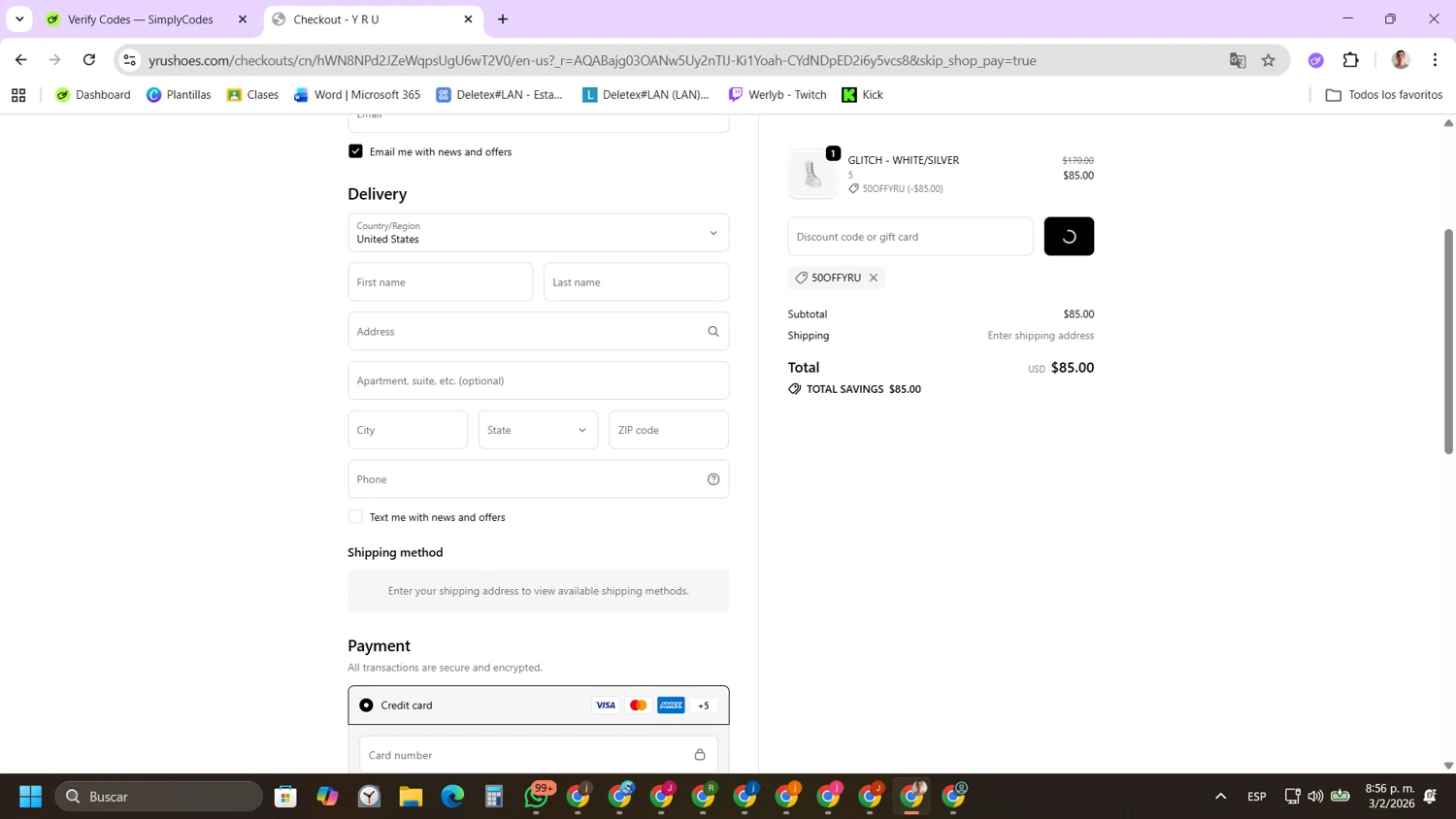Screen dimensions: 1456x819
Task: Open the Plantillas bookmark
Action: tap(179, 95)
